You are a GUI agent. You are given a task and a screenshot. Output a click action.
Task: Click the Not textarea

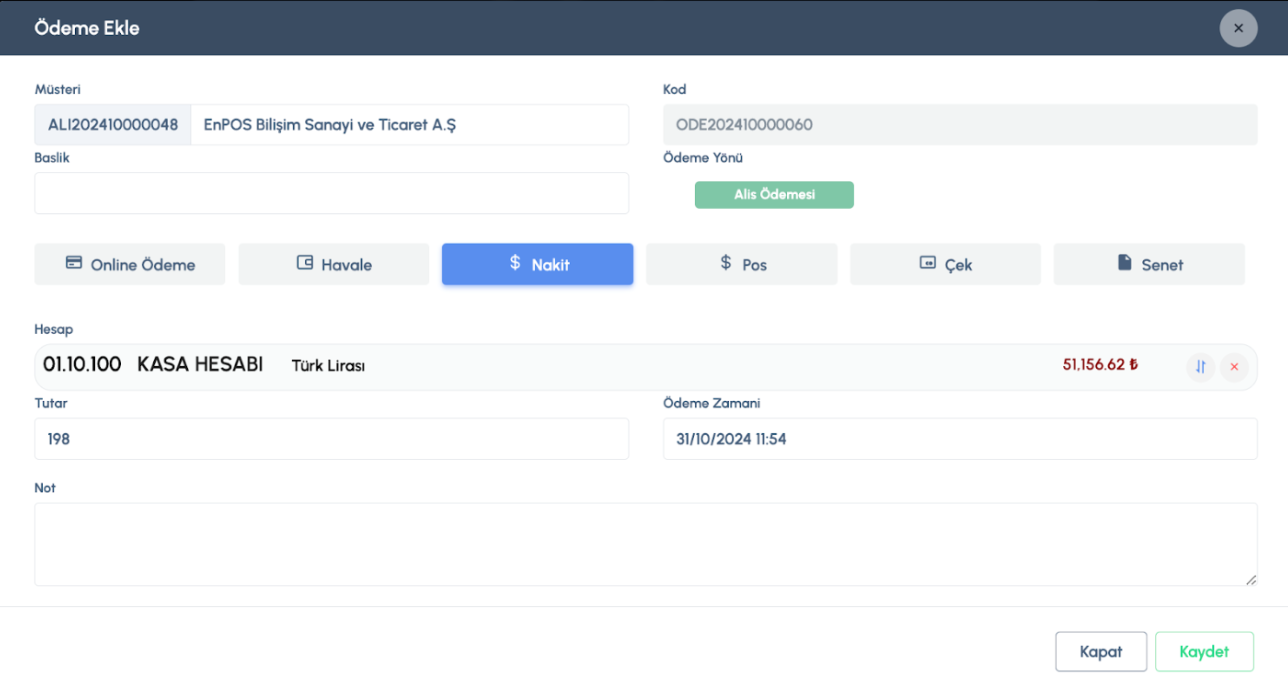645,544
